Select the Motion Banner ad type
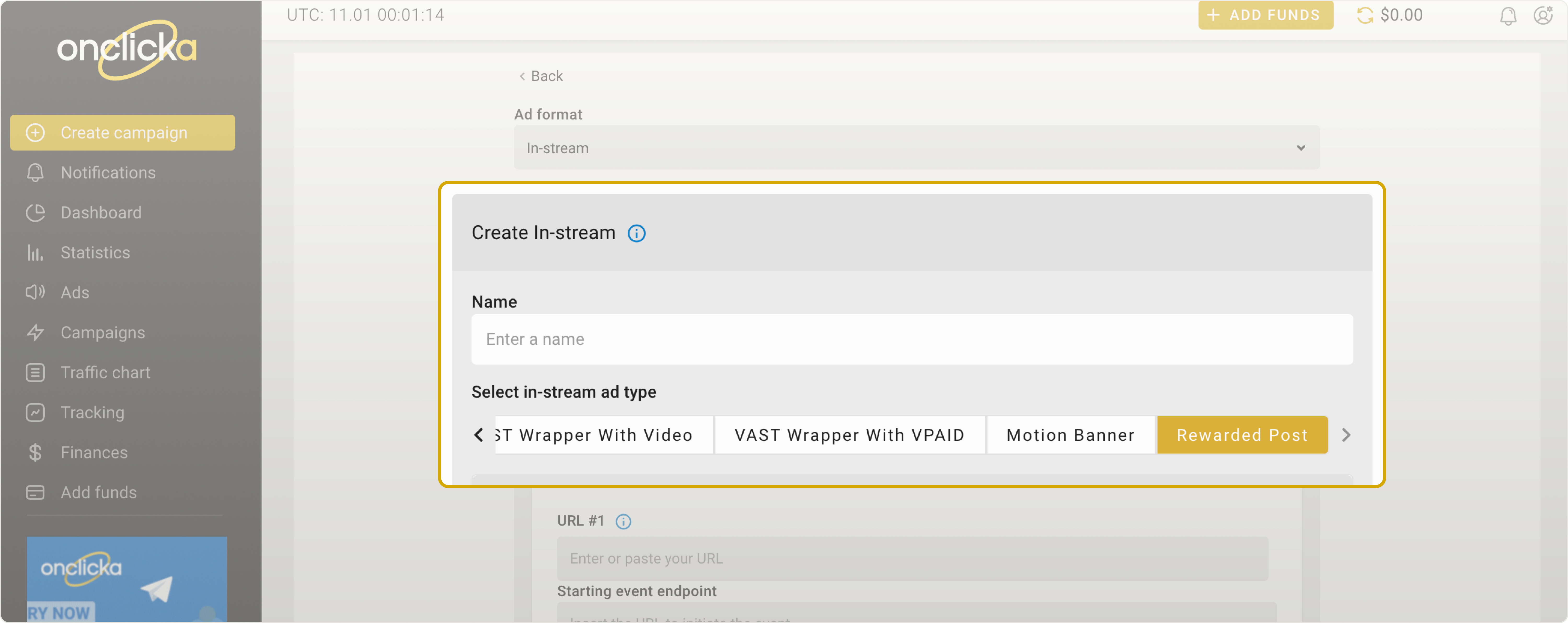This screenshot has height=623, width=1568. [x=1070, y=435]
